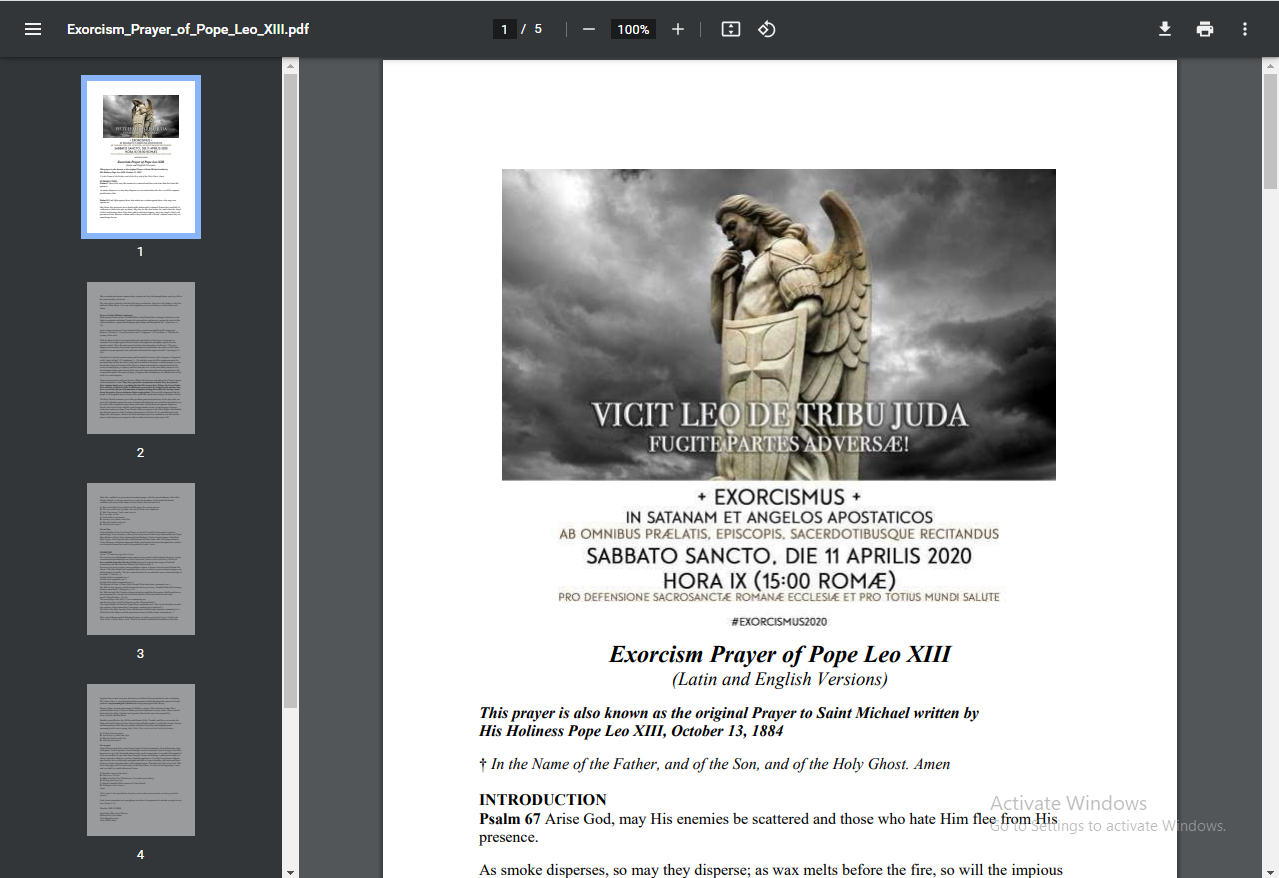The height and width of the screenshot is (878, 1279).
Task: Click the 100% zoom level field
Action: (x=633, y=29)
